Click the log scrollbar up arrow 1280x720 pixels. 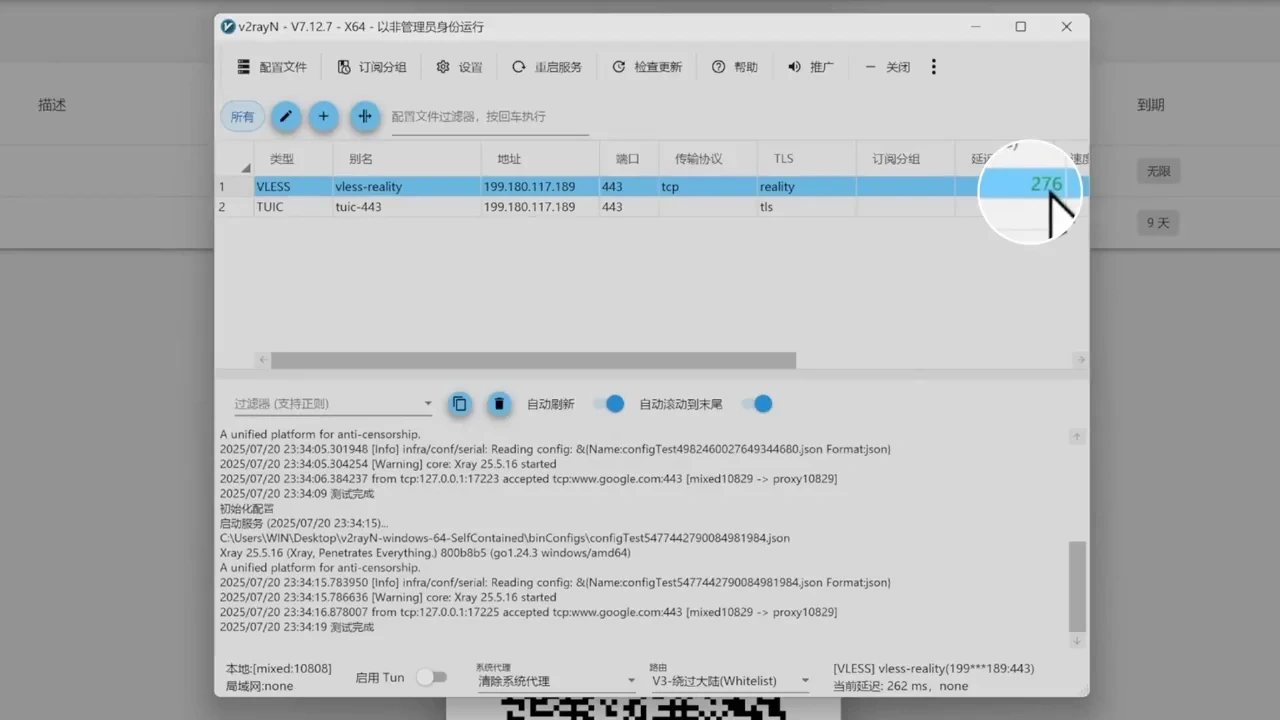click(x=1077, y=436)
